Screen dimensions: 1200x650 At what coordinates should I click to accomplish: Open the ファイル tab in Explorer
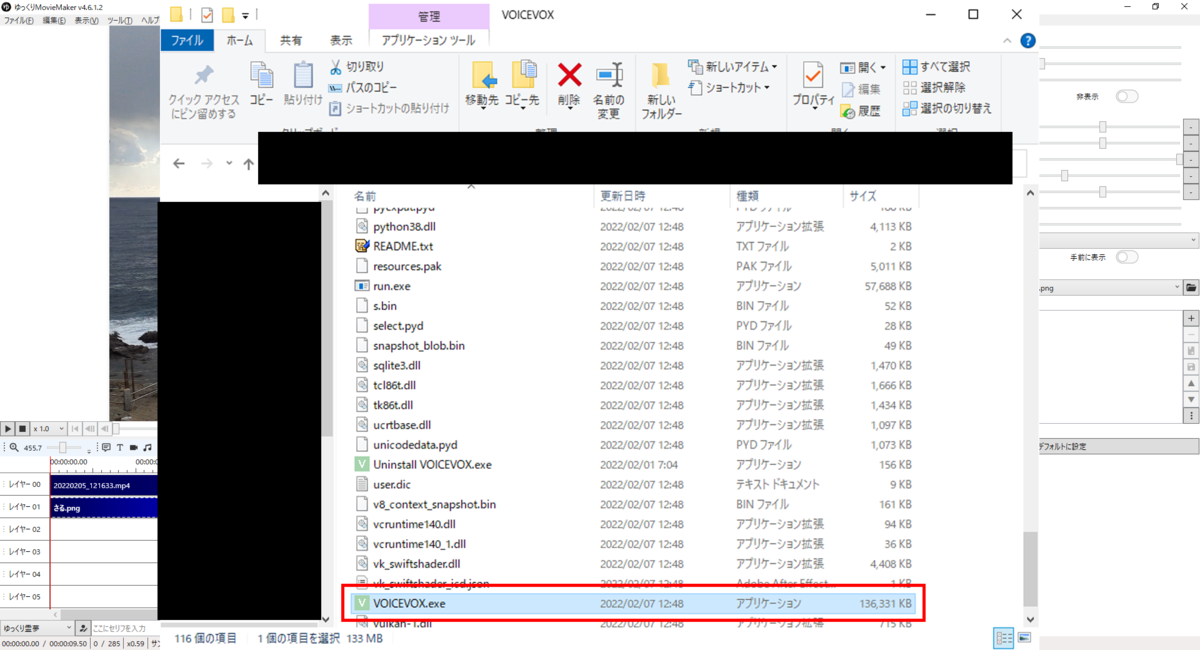(188, 41)
